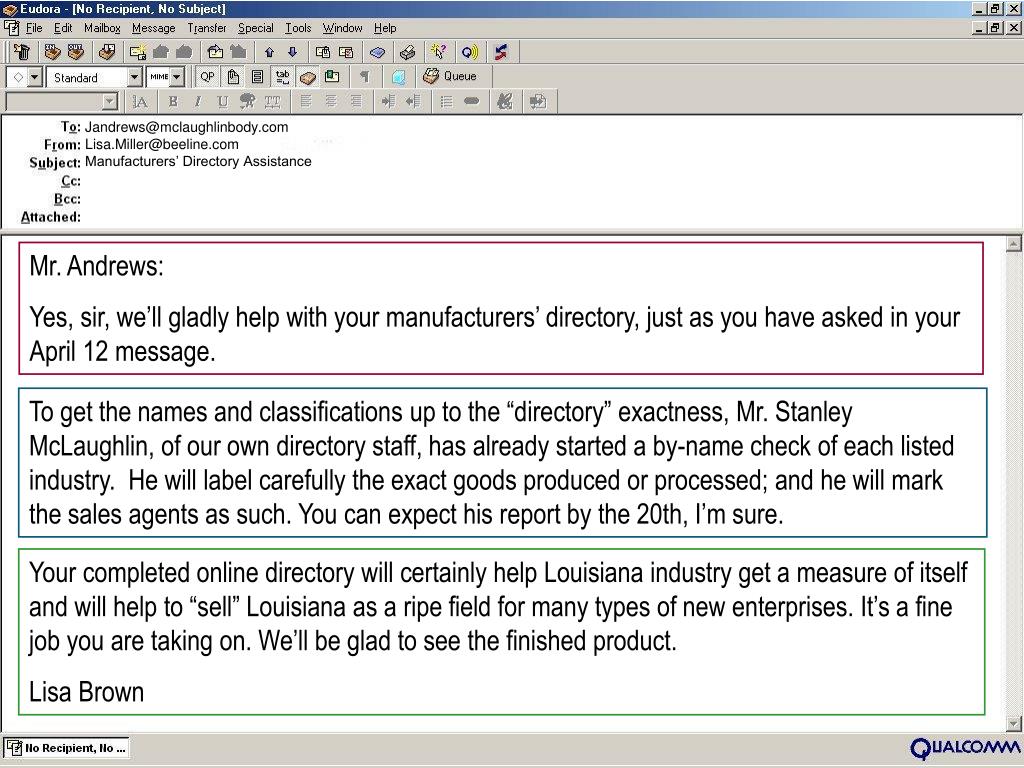Click the down arrow next message icon

coord(293,52)
